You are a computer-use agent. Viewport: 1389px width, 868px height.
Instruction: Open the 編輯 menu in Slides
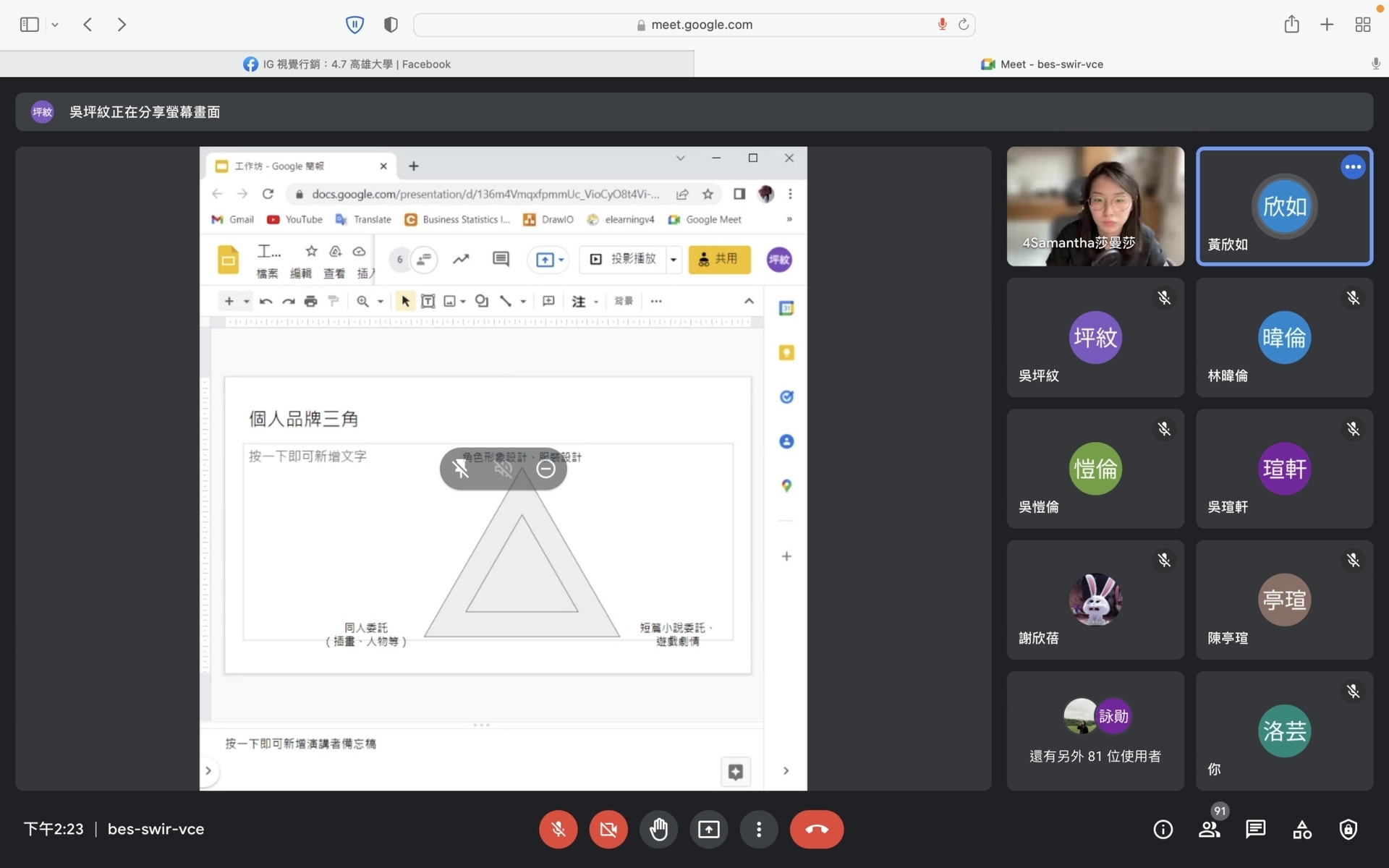click(300, 273)
